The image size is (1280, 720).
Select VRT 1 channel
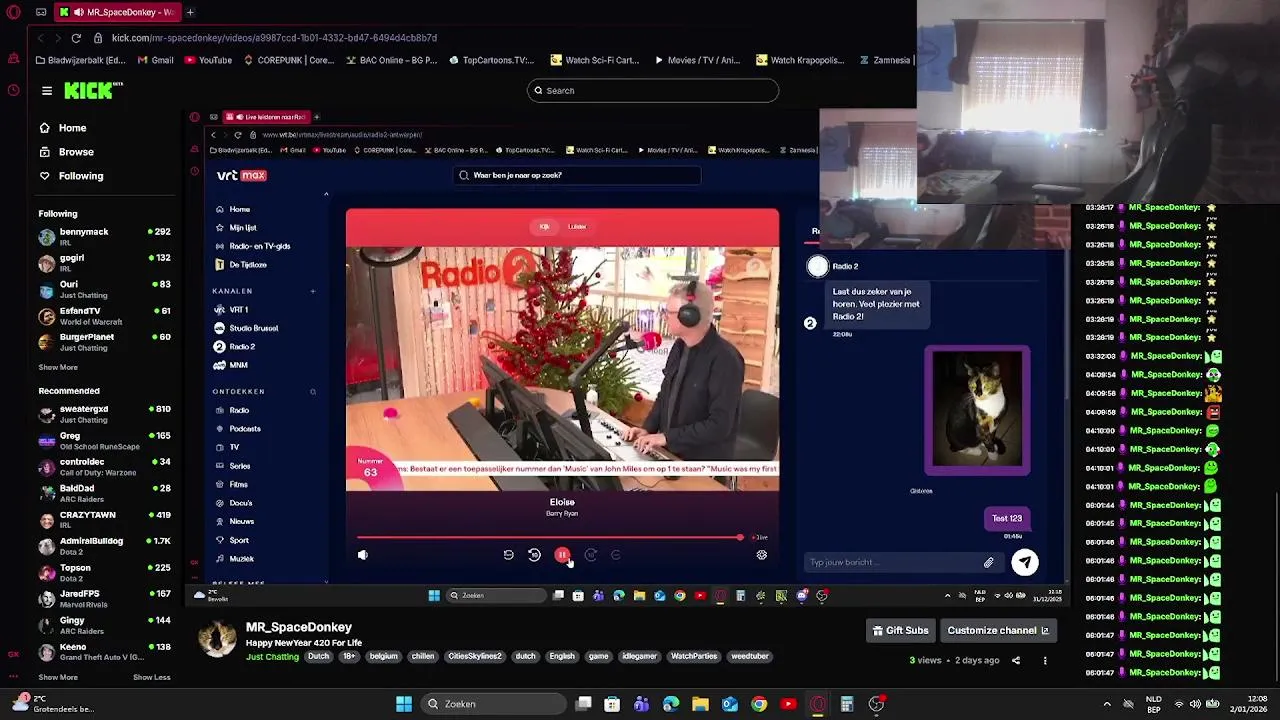pyautogui.click(x=231, y=310)
